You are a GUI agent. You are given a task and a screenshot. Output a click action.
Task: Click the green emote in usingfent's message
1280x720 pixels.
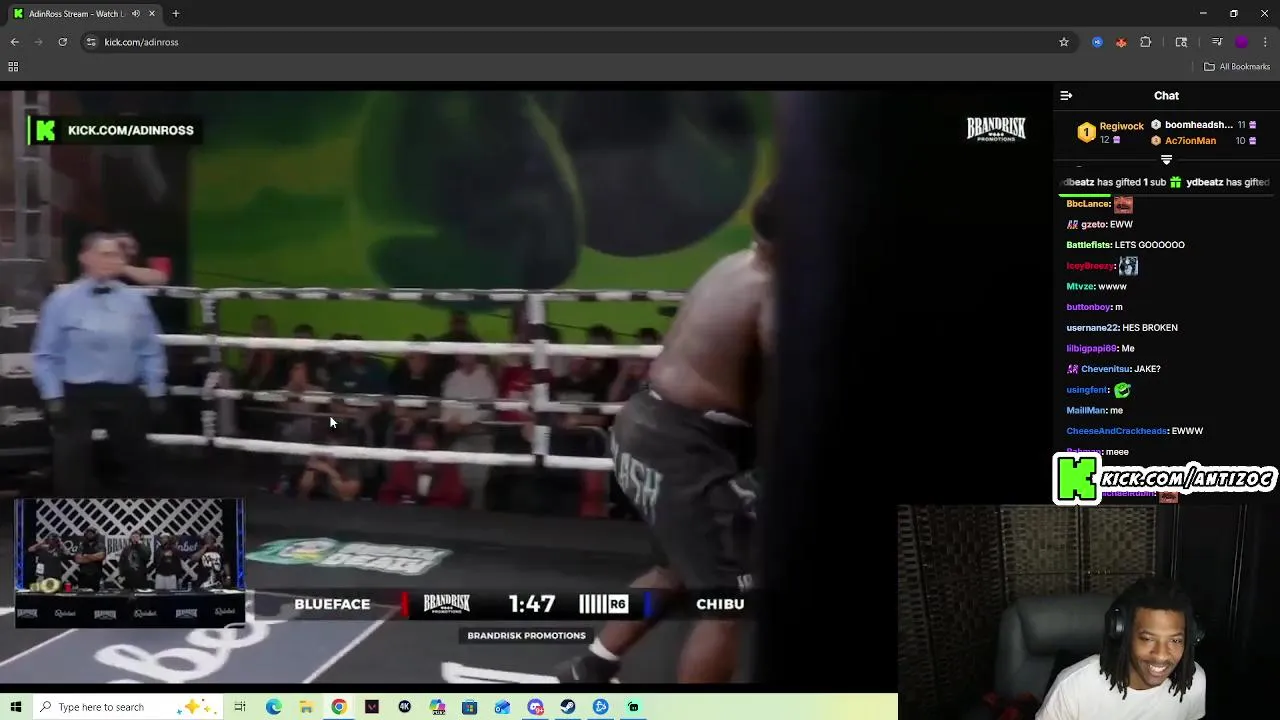pos(1122,390)
